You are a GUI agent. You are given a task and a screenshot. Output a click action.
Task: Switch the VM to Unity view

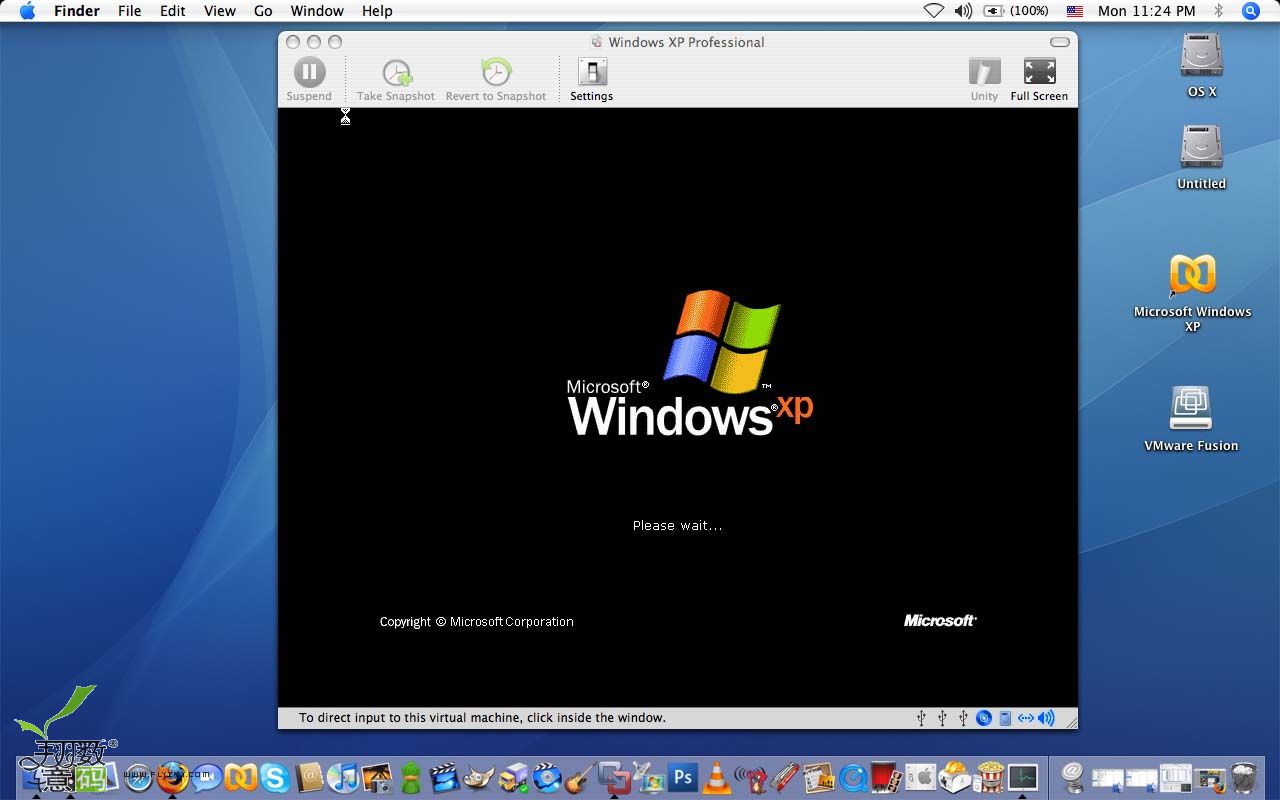tap(984, 80)
